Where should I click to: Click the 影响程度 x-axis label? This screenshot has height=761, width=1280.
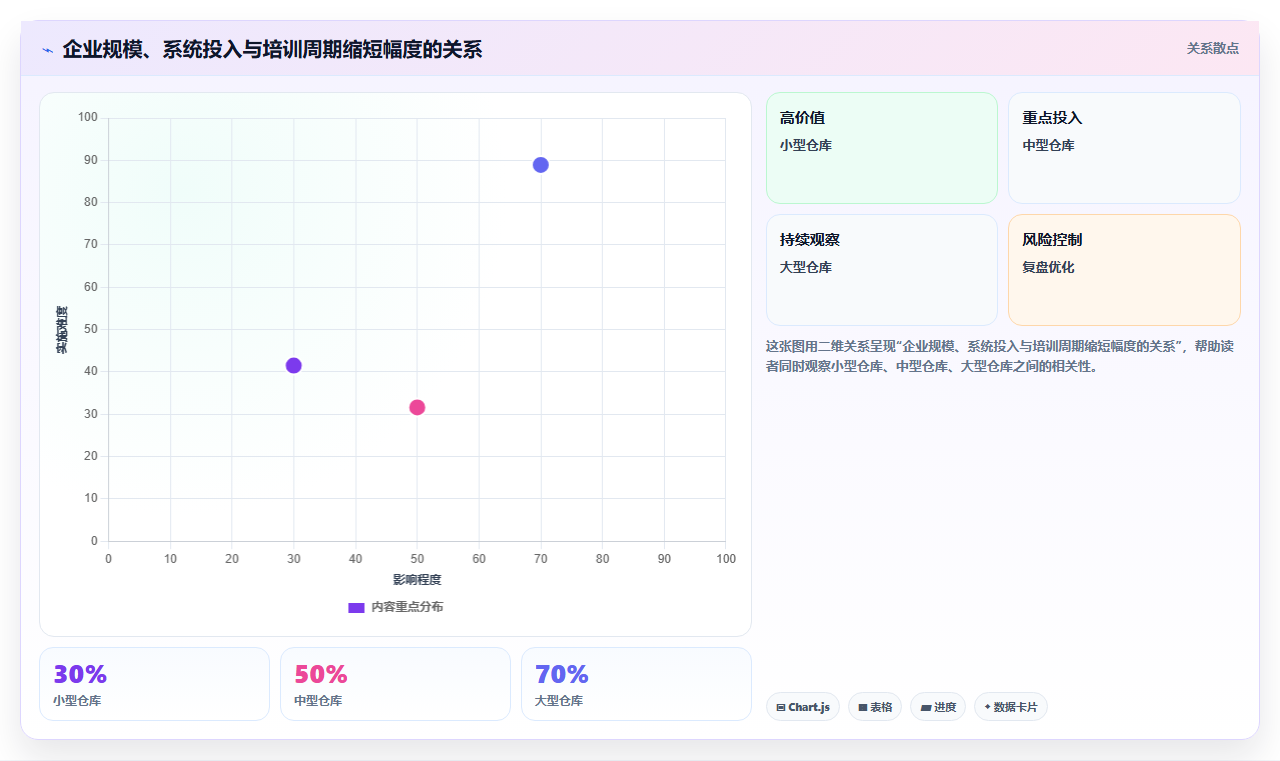[417, 580]
